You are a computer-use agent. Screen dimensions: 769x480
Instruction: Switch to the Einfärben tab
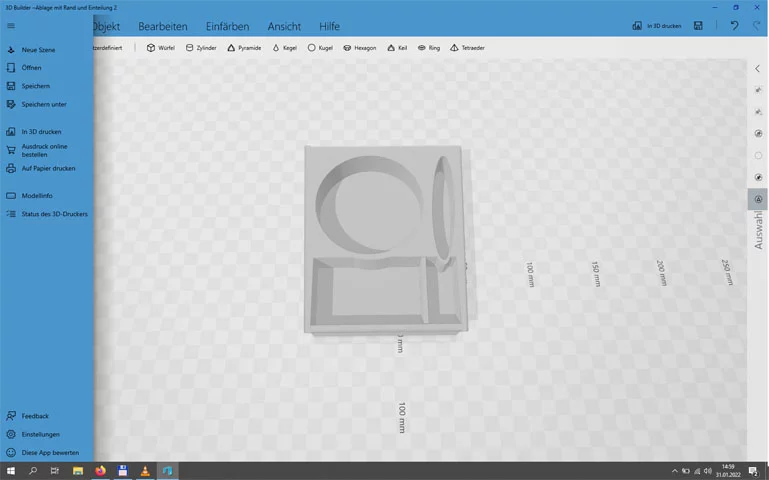point(227,26)
